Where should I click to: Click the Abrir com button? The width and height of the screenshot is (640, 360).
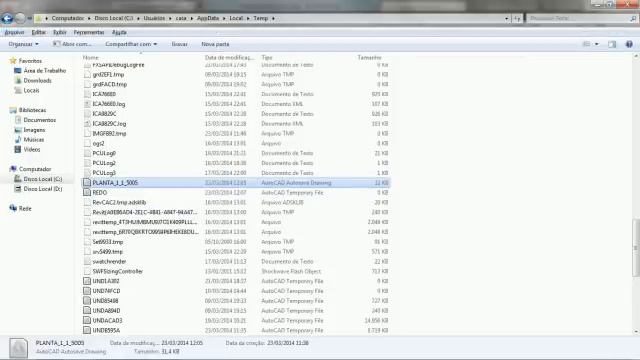(x=72, y=44)
